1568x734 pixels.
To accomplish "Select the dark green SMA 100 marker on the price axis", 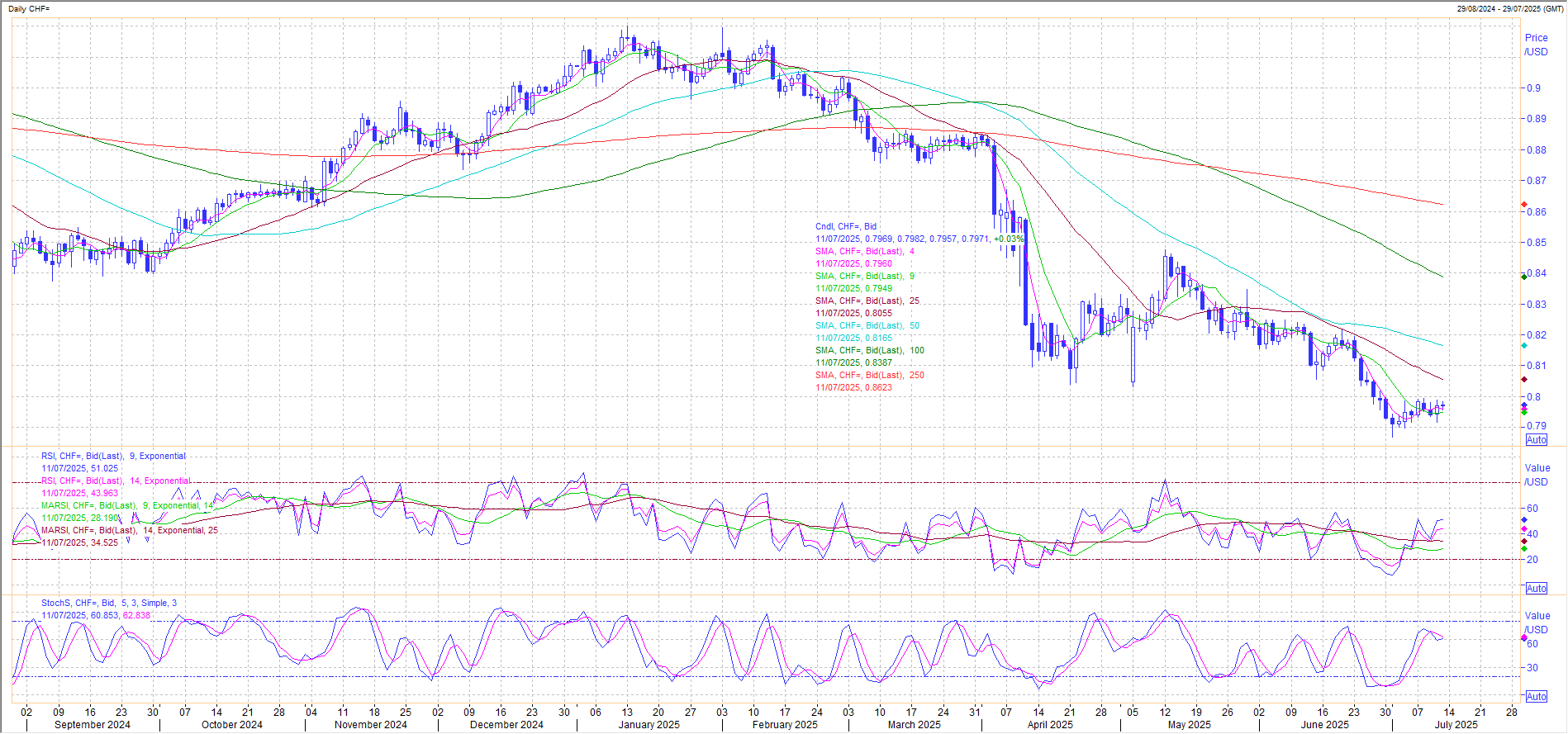I will (x=1524, y=277).
